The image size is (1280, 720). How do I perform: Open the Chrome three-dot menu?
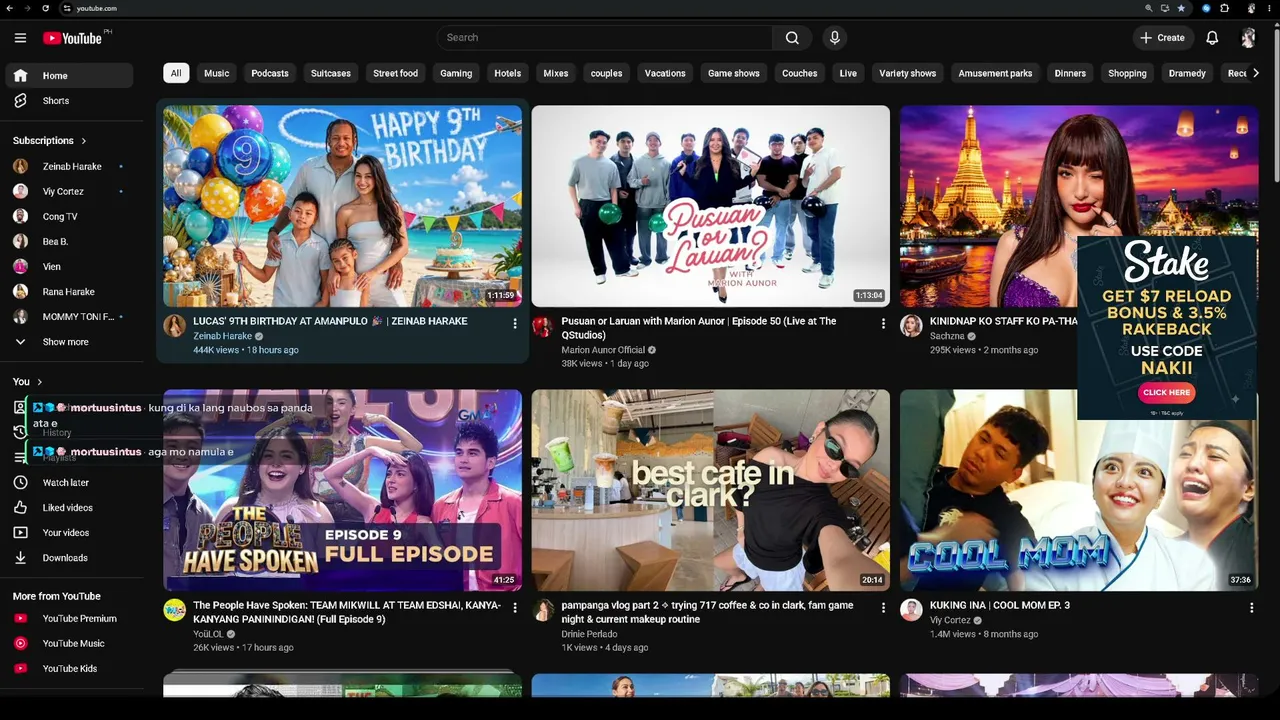pyautogui.click(x=1270, y=8)
